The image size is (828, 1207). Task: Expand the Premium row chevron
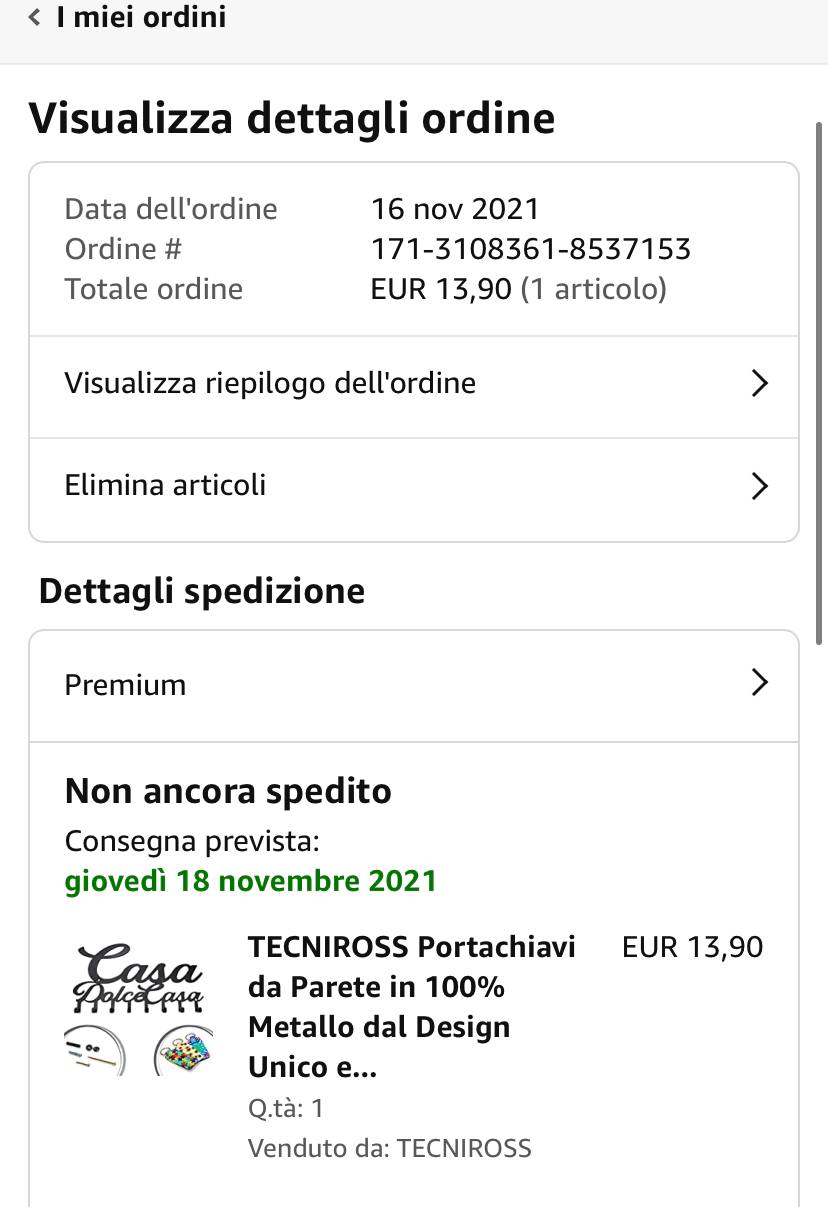(759, 683)
